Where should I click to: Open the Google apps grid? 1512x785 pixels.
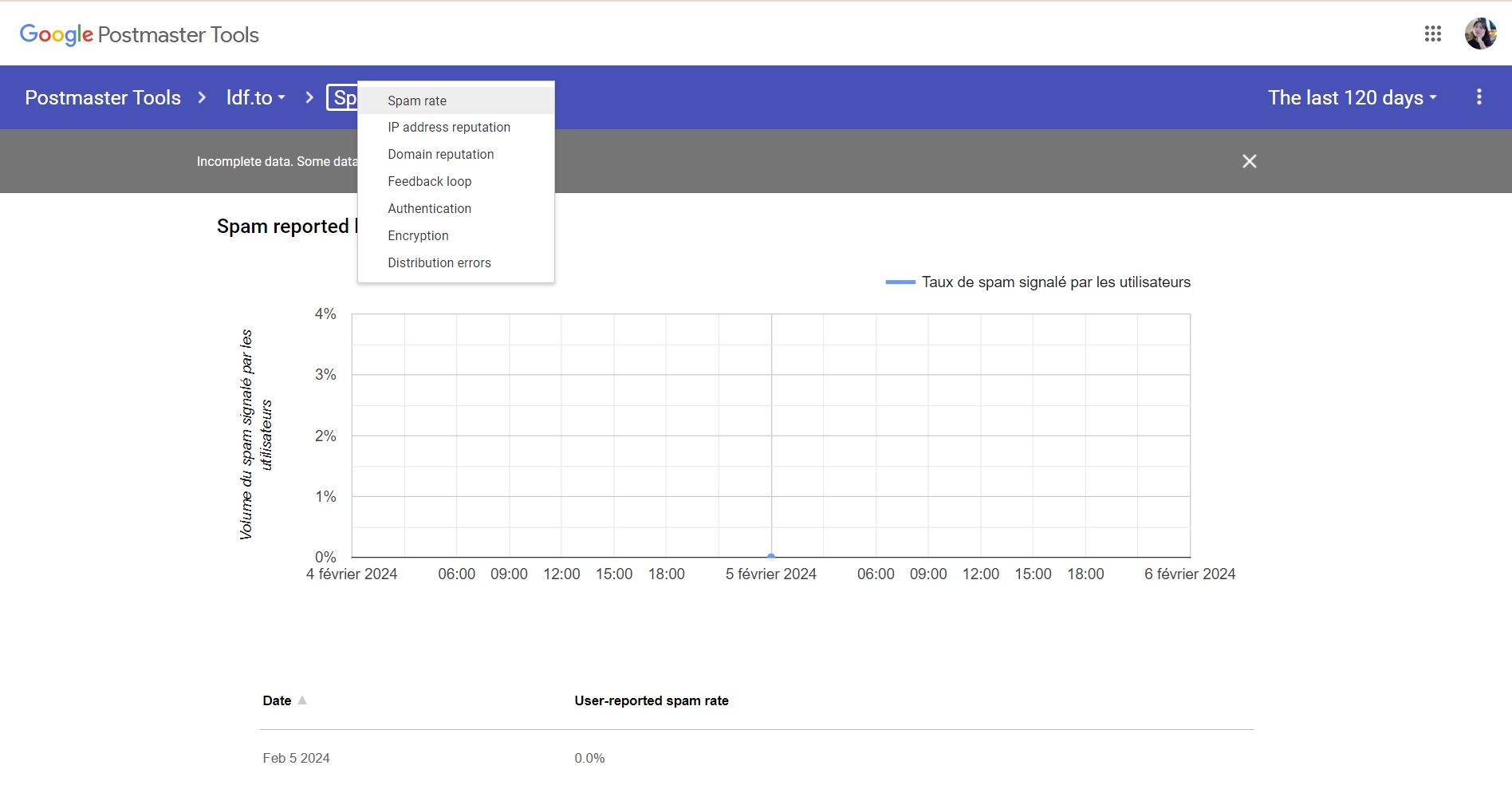(x=1432, y=34)
